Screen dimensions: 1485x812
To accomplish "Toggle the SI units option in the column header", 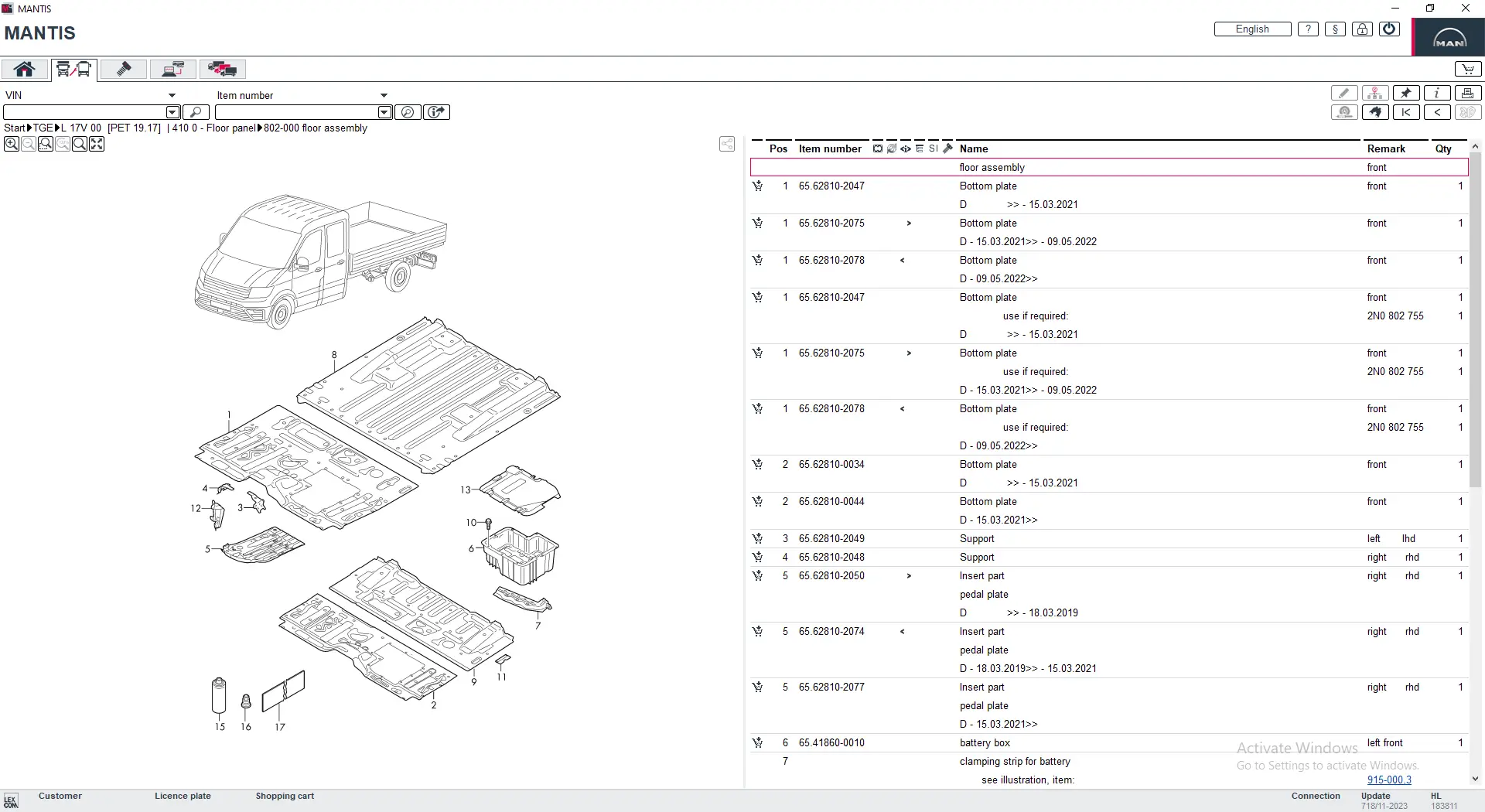I will click(934, 148).
